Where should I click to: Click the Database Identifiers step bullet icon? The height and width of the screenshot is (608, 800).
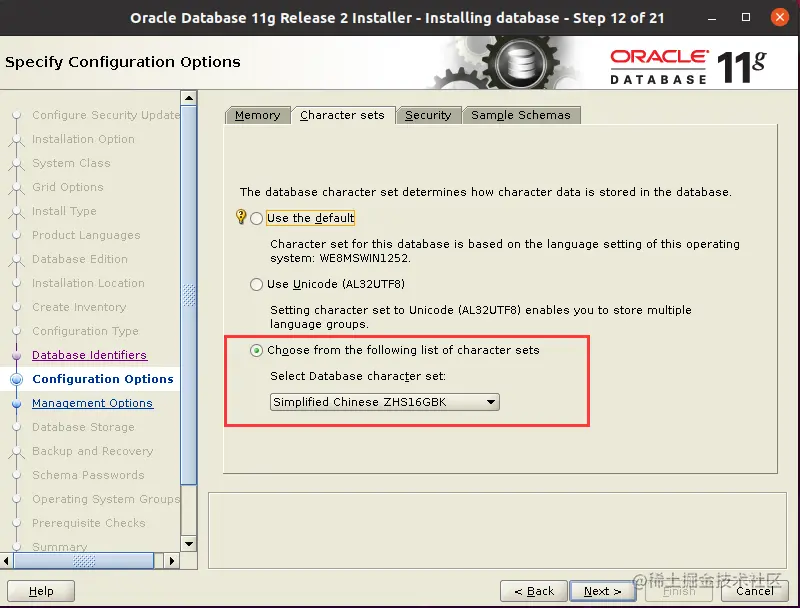[16, 355]
